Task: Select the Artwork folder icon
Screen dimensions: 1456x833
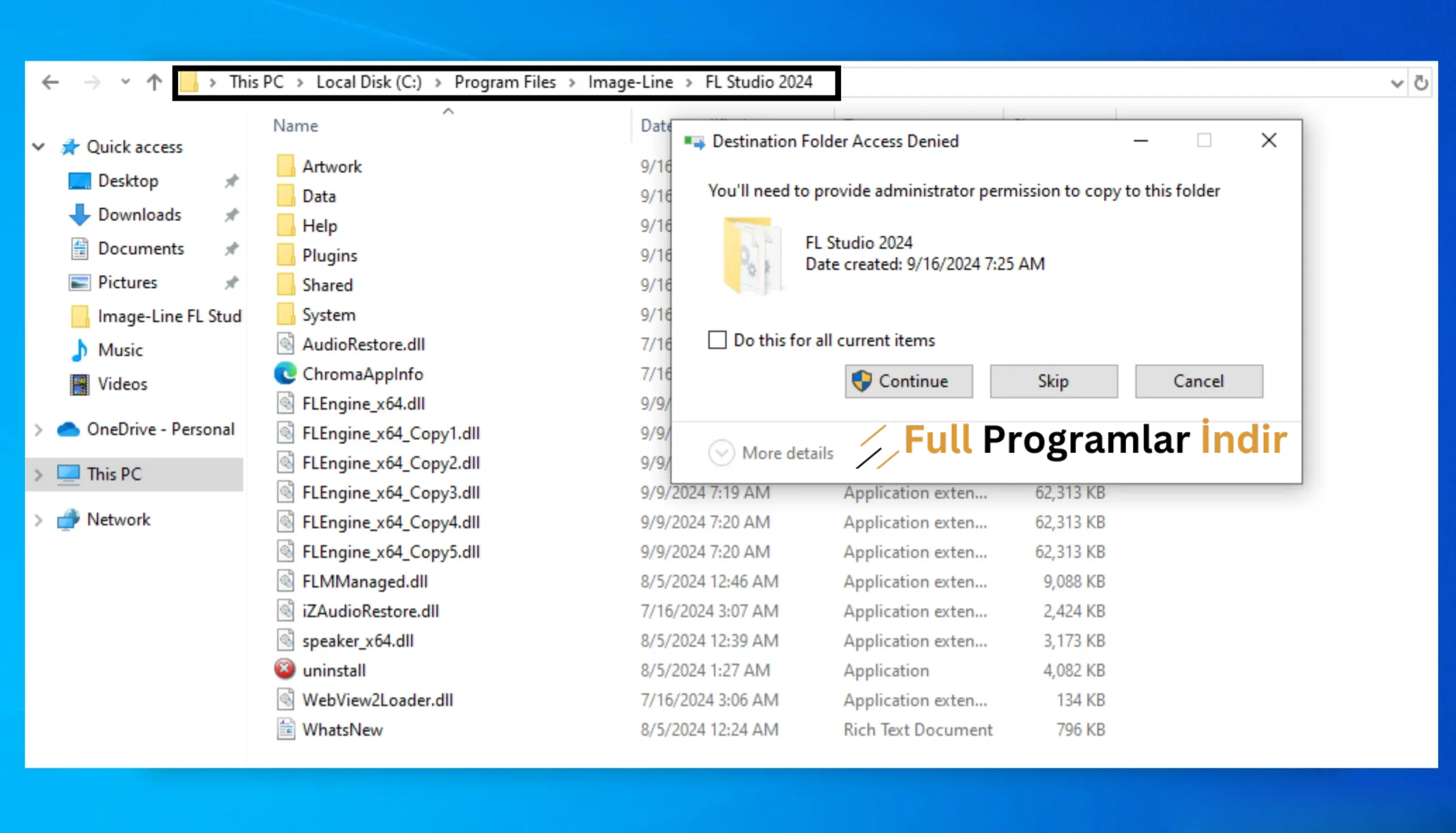Action: click(286, 166)
